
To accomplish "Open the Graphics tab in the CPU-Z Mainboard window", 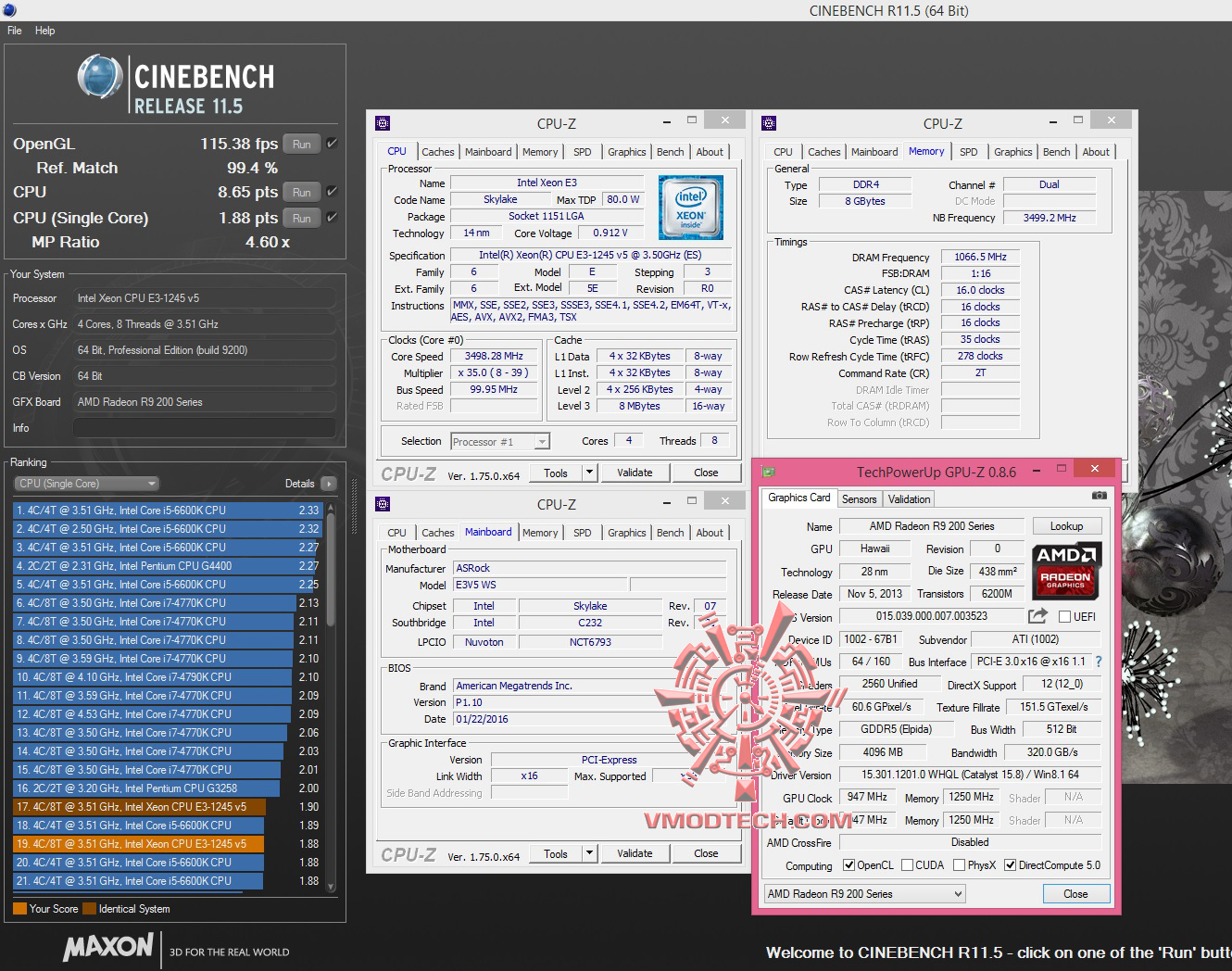I will [x=627, y=533].
